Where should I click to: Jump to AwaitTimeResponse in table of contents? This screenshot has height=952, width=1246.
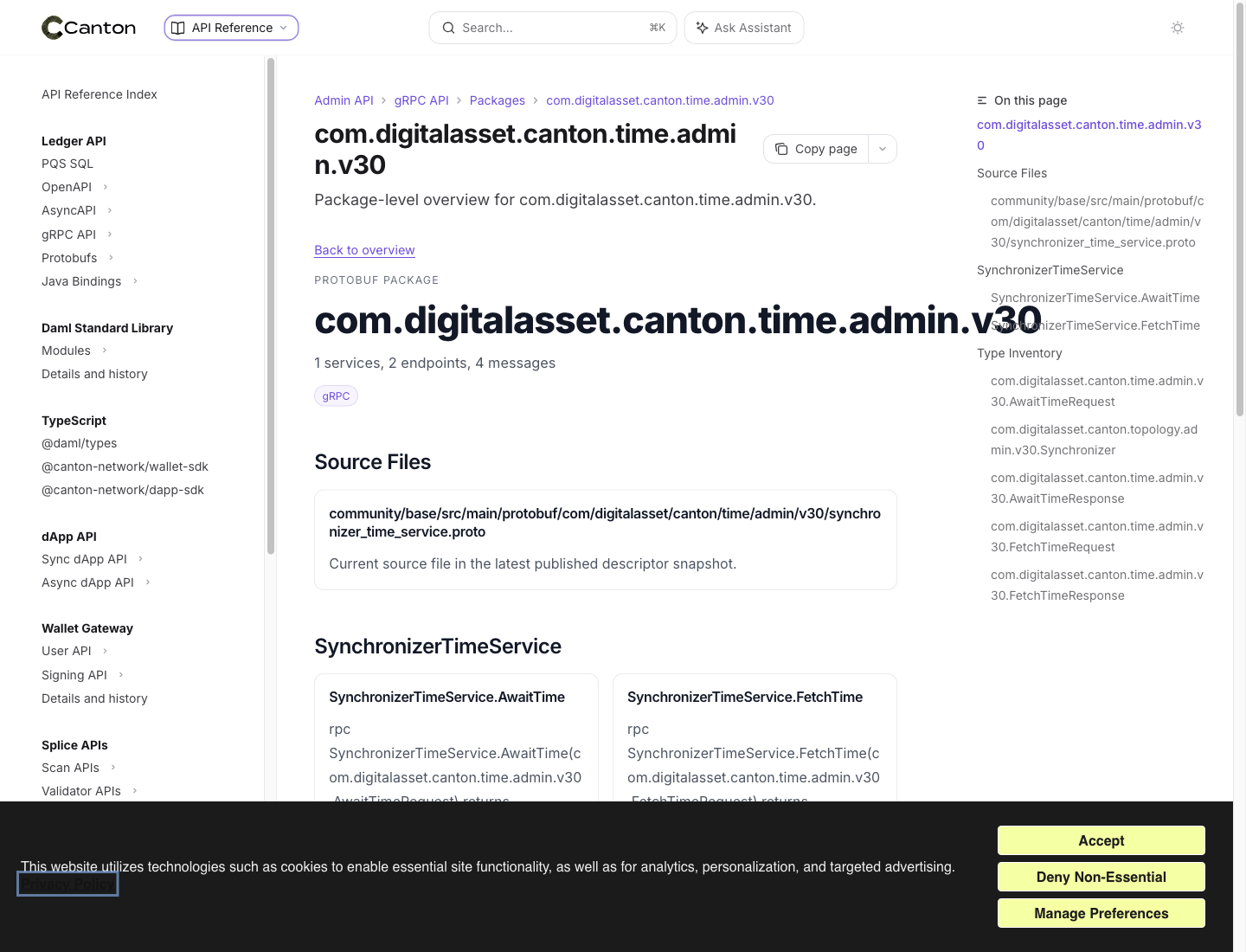(x=1097, y=488)
